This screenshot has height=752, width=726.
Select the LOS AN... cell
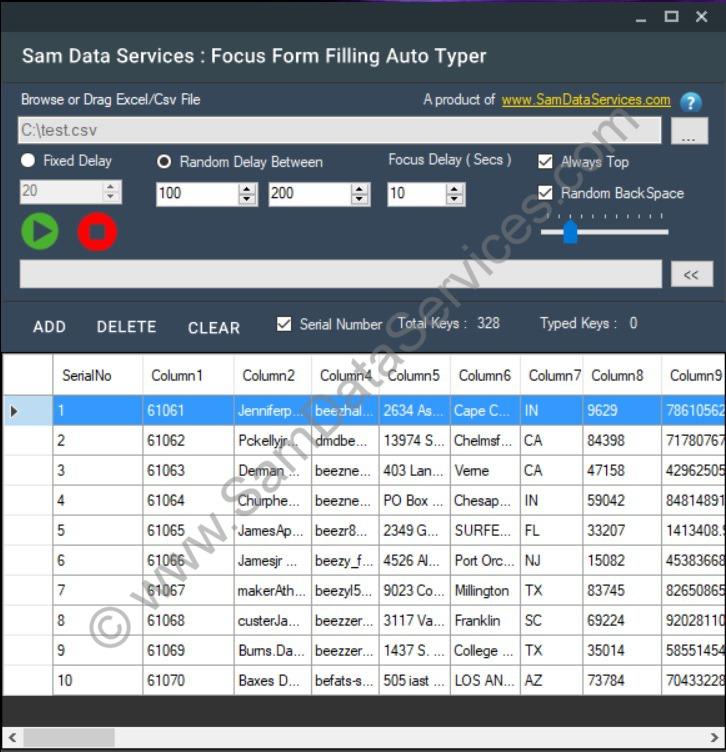point(485,680)
